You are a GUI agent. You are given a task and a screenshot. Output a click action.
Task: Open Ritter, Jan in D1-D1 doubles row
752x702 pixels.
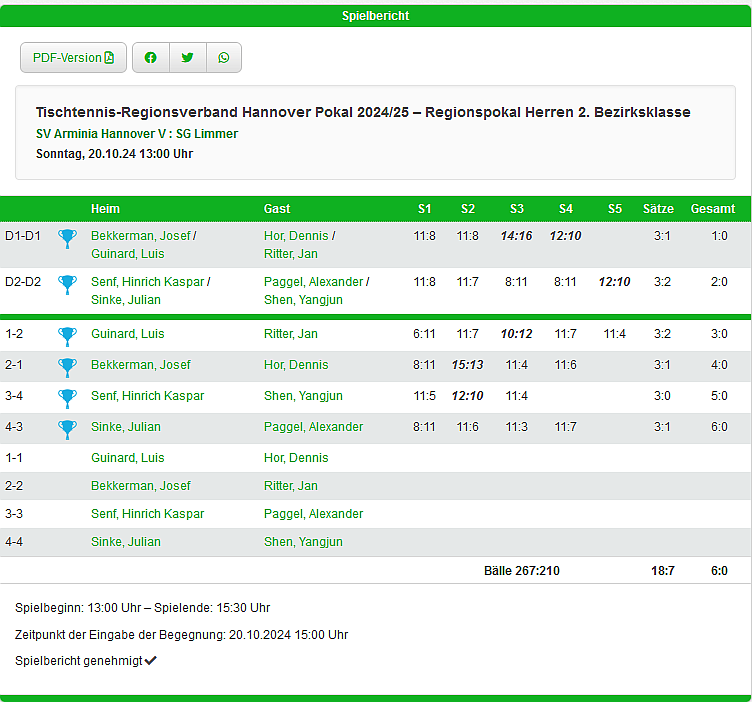(x=291, y=254)
